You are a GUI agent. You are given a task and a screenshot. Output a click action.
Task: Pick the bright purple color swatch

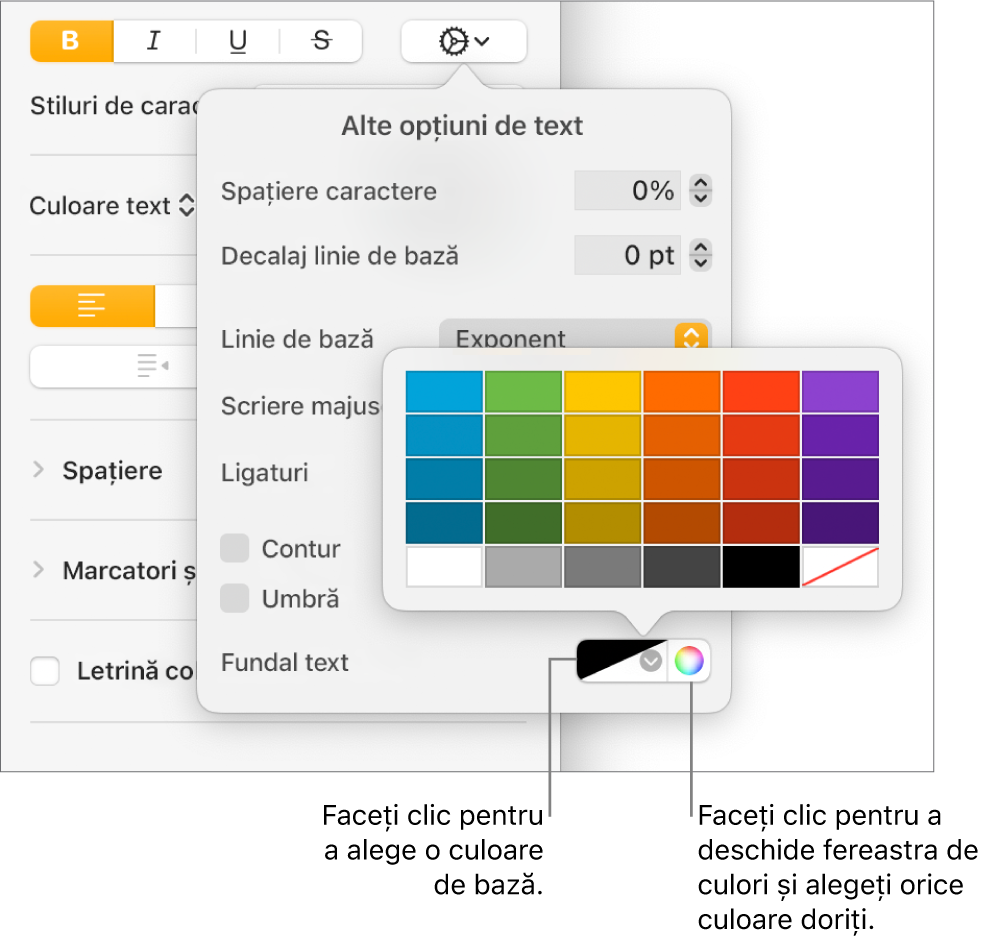(840, 391)
